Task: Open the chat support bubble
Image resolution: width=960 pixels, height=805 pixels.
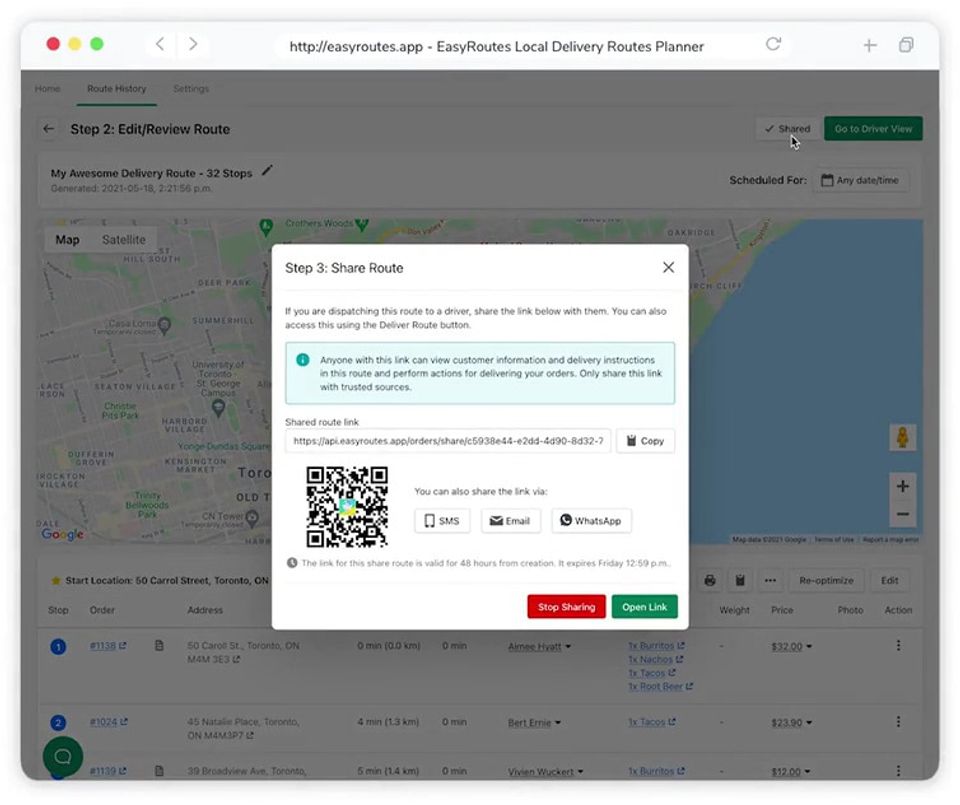Action: [x=63, y=757]
